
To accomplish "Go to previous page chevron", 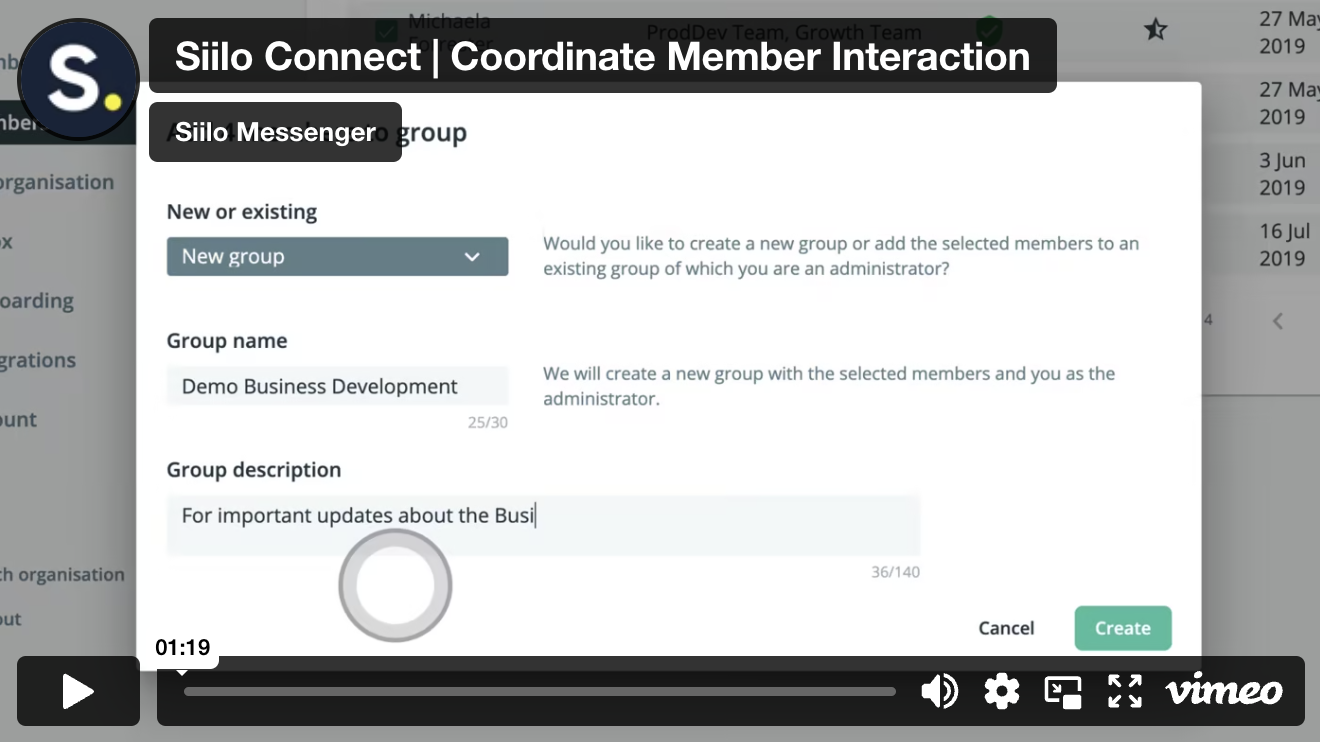I will coord(1278,321).
